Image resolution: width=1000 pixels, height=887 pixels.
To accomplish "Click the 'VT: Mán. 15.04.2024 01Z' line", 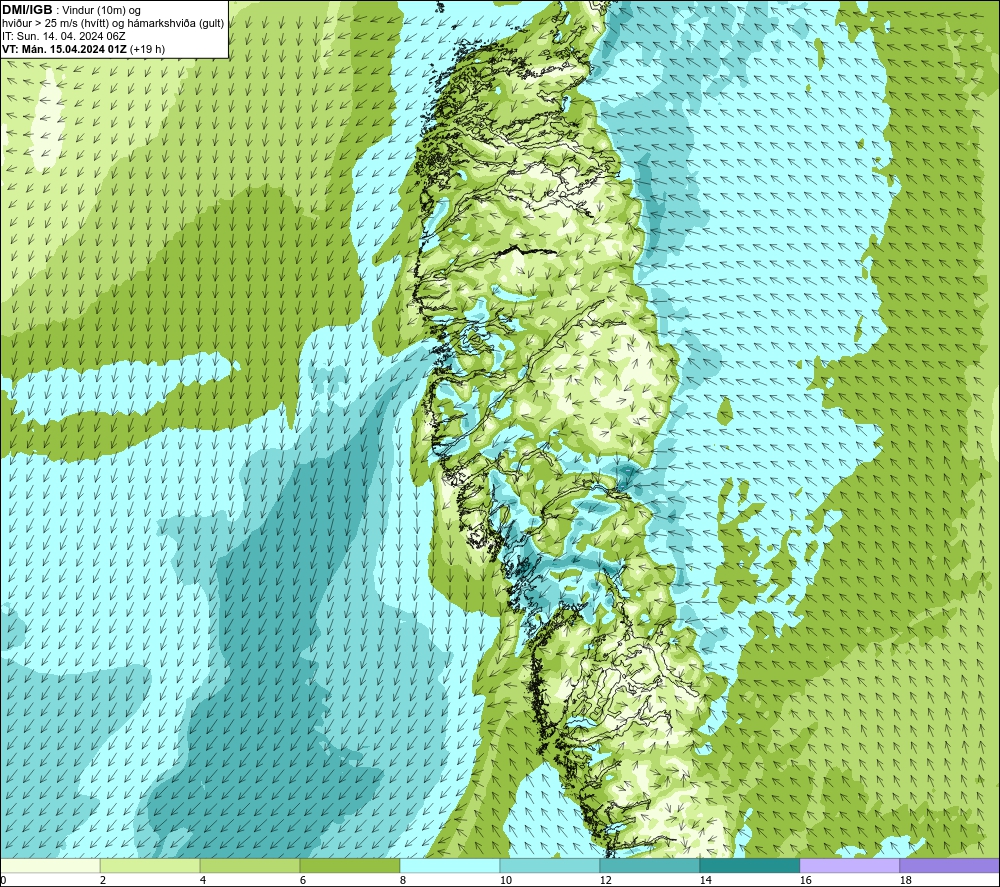I will click(x=64, y=49).
